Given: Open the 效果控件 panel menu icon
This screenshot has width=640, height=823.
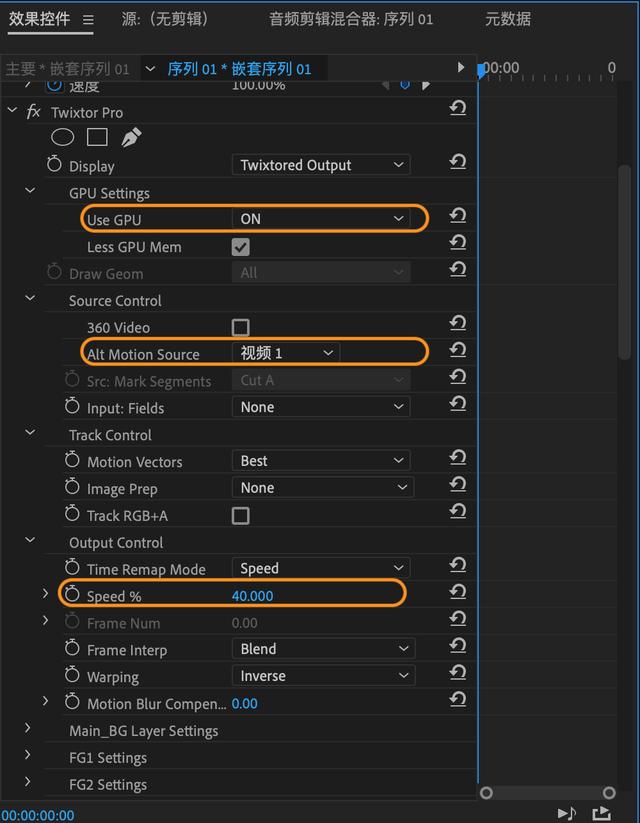Looking at the screenshot, I should pyautogui.click(x=88, y=20).
